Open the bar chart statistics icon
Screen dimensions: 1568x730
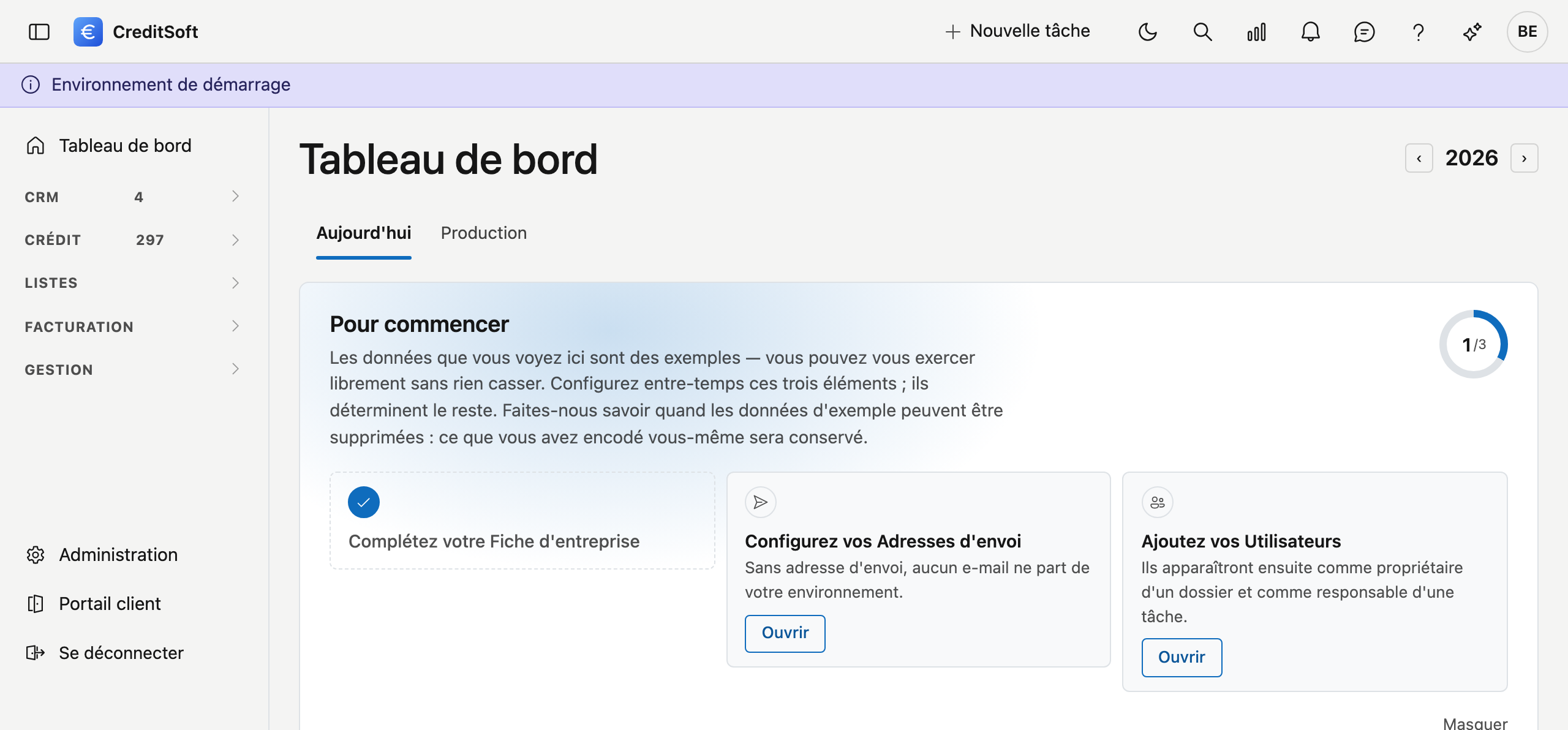[1256, 32]
